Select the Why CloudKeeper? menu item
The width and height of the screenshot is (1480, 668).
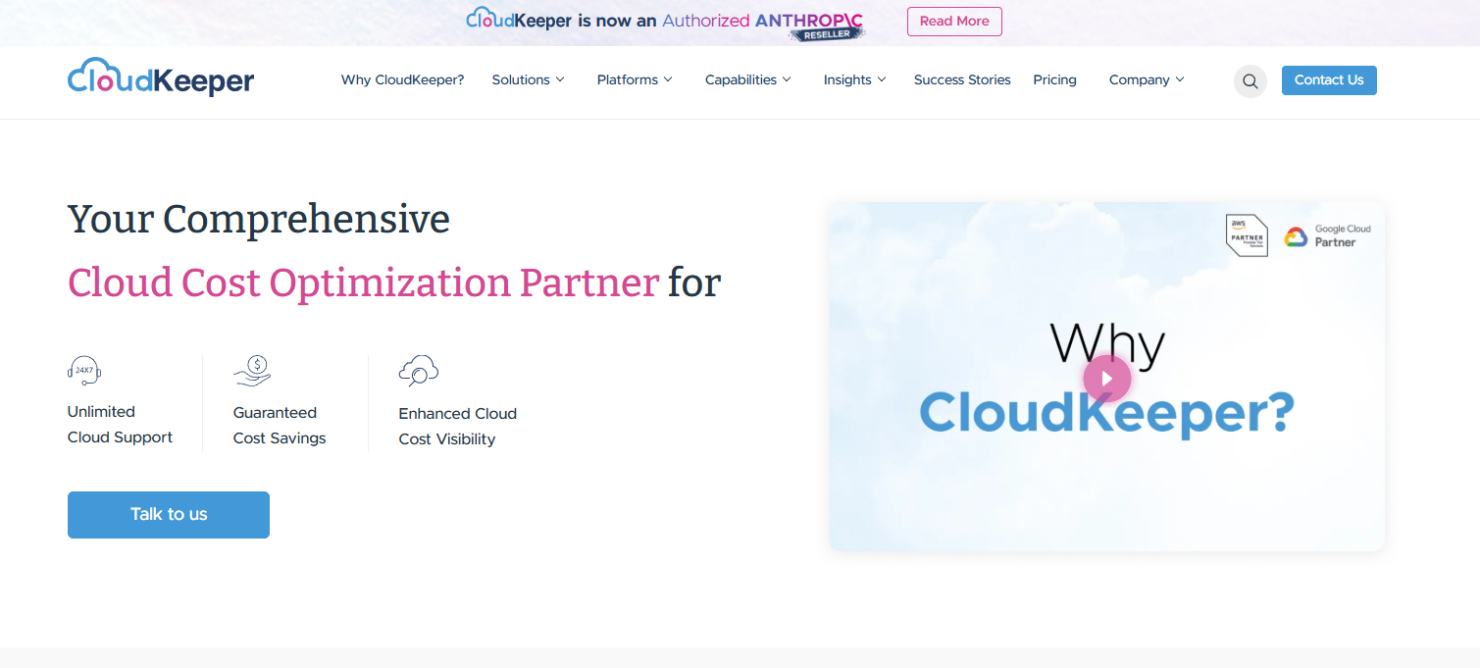[x=402, y=79]
